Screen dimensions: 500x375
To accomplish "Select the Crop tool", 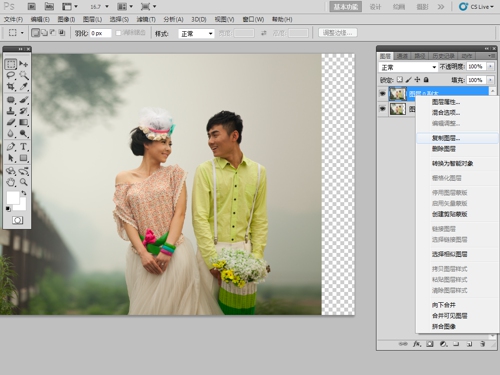I will click(11, 86).
